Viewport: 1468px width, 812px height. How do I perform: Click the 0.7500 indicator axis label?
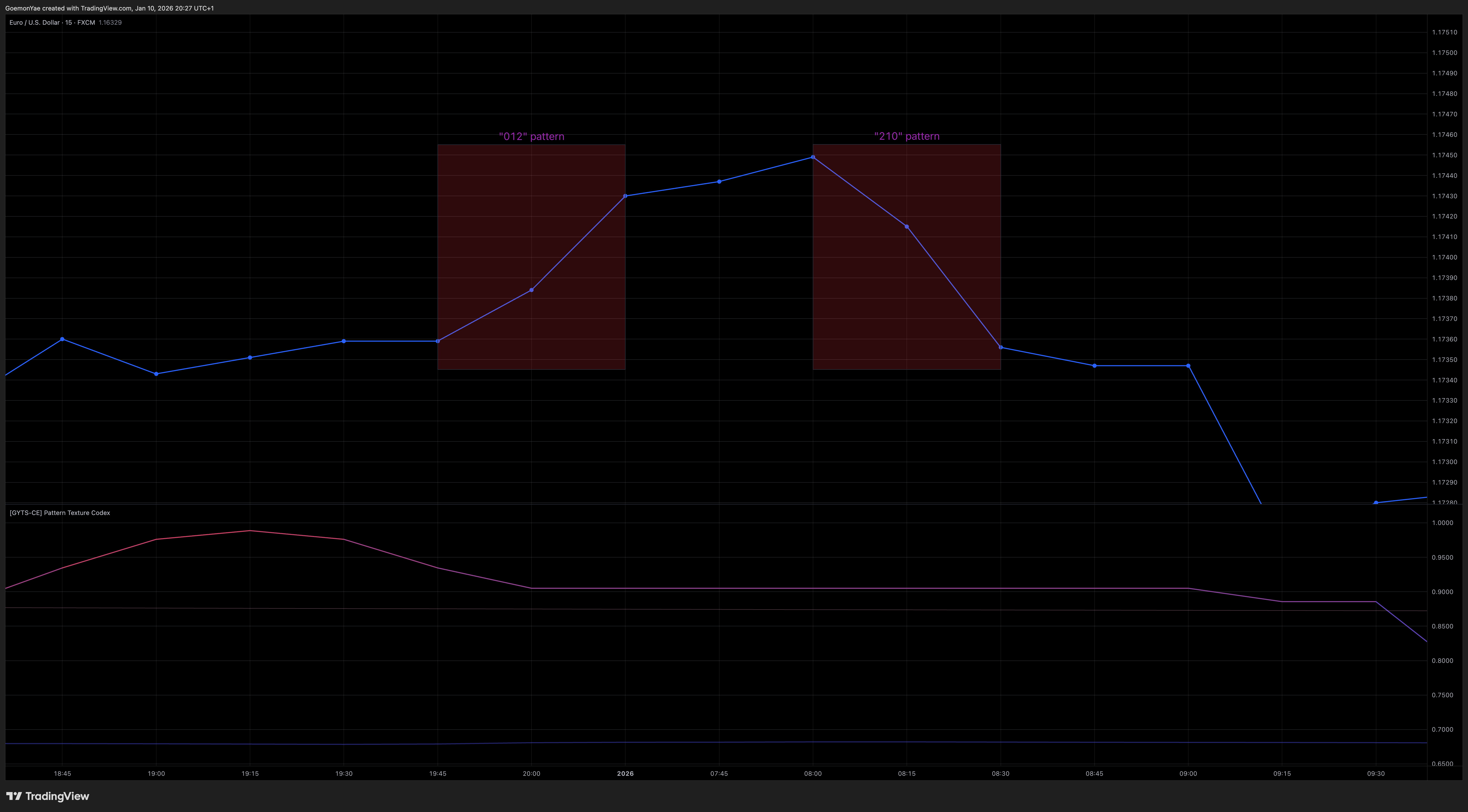(x=1442, y=695)
